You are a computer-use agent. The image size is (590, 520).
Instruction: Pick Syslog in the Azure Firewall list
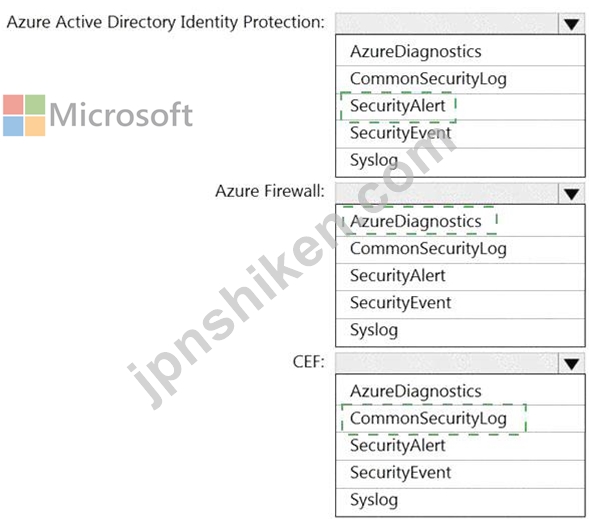tap(460, 332)
